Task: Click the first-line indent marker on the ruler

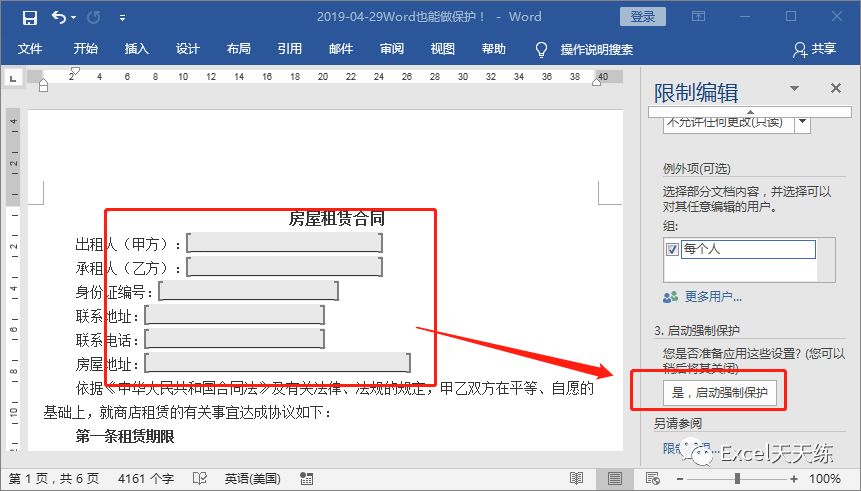Action: coord(75,72)
